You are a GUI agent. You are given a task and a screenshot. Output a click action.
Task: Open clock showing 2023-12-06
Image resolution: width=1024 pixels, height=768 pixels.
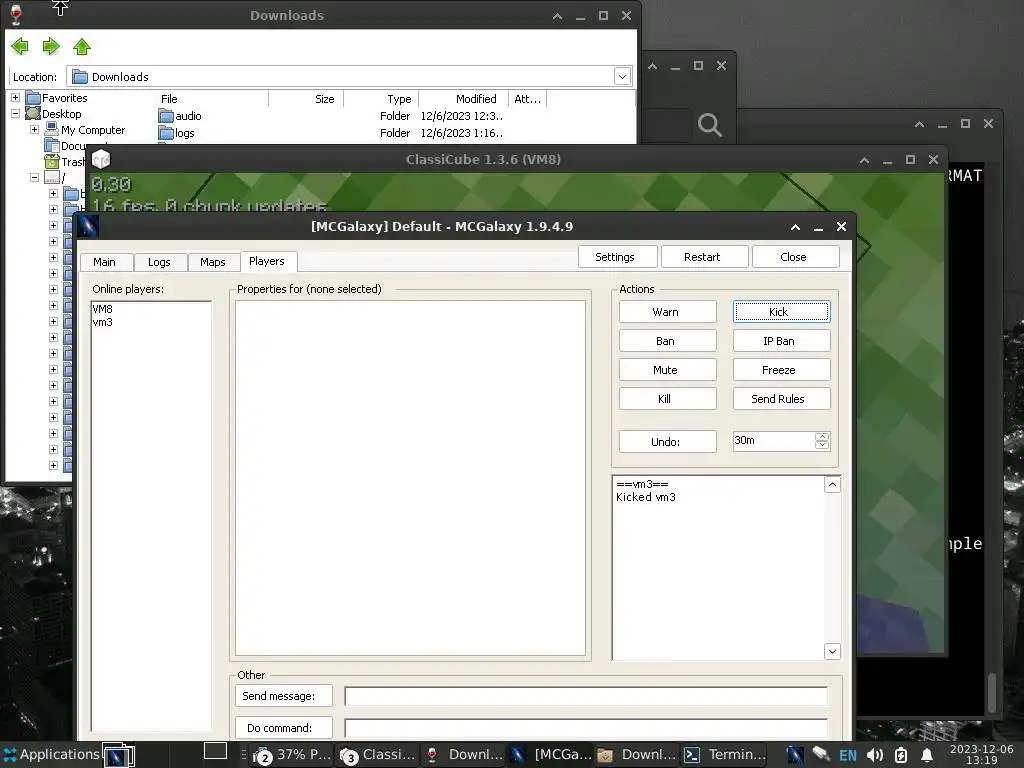981,754
